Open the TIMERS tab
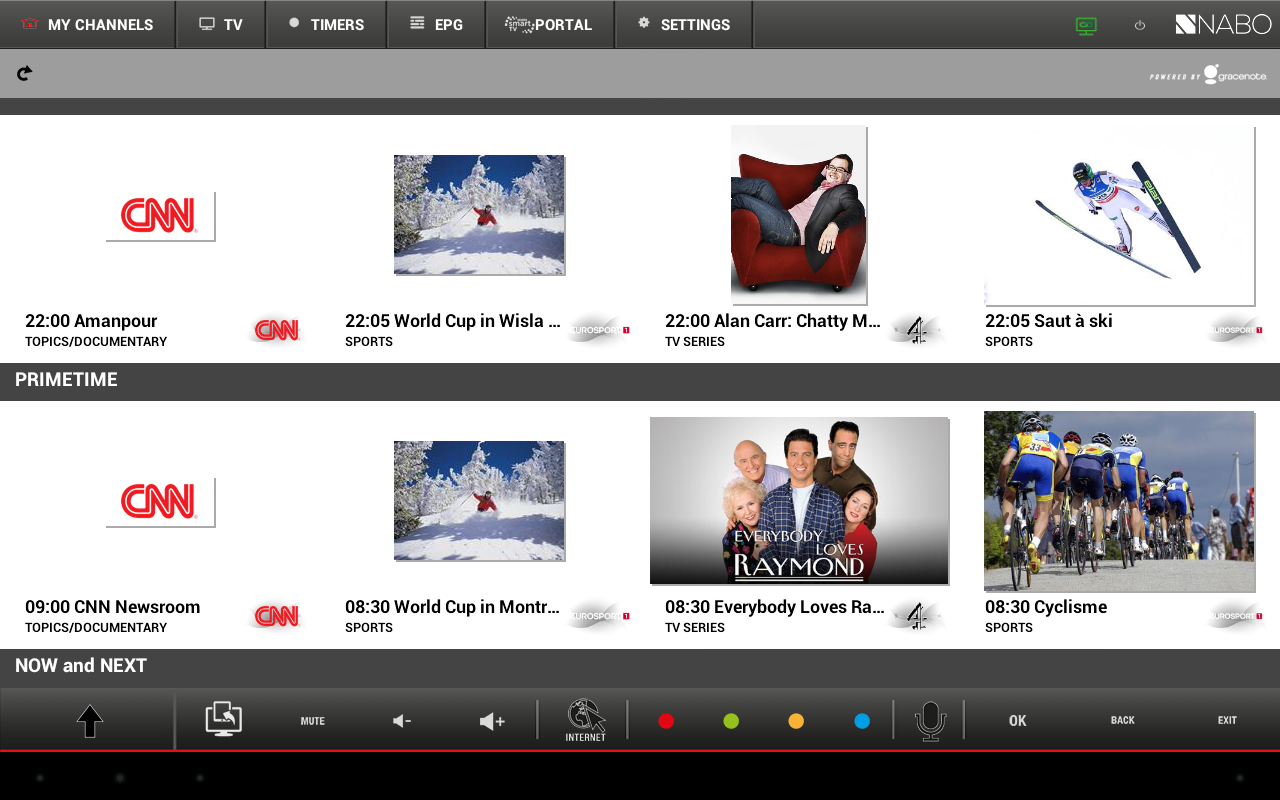The width and height of the screenshot is (1280, 800). click(x=326, y=24)
